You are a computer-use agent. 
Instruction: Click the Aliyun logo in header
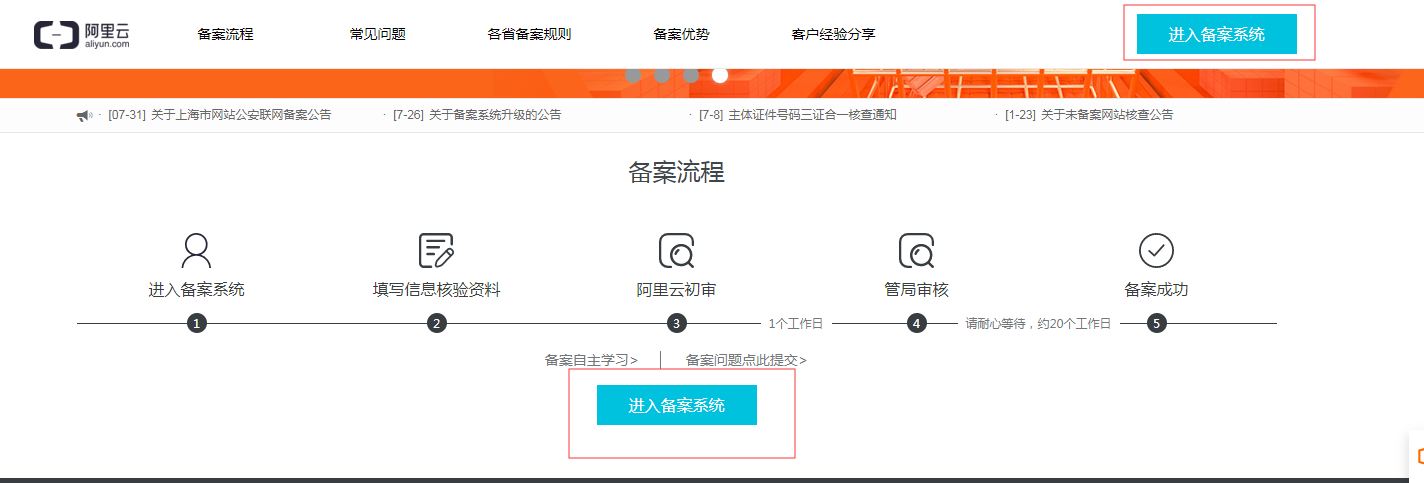[82, 34]
